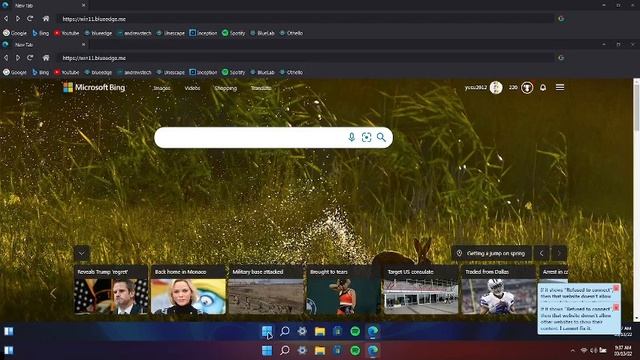Collapse the Bing news carousel with the down chevron
640x360 pixels.
coord(82,253)
